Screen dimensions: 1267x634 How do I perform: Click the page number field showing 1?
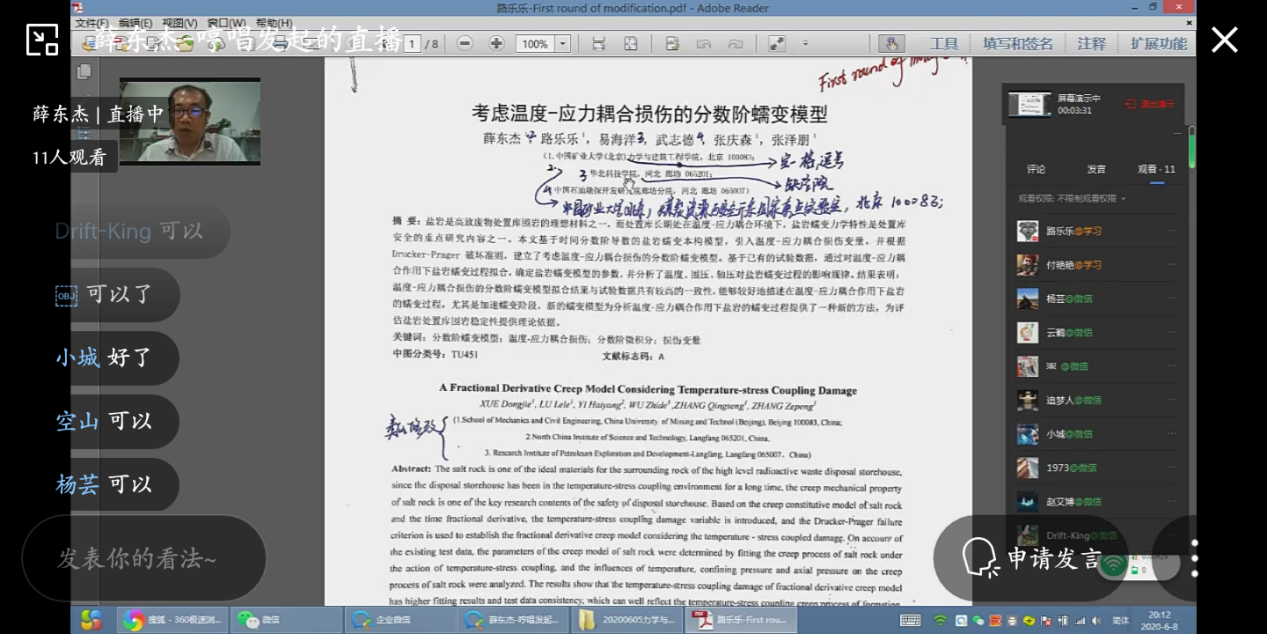tap(413, 44)
